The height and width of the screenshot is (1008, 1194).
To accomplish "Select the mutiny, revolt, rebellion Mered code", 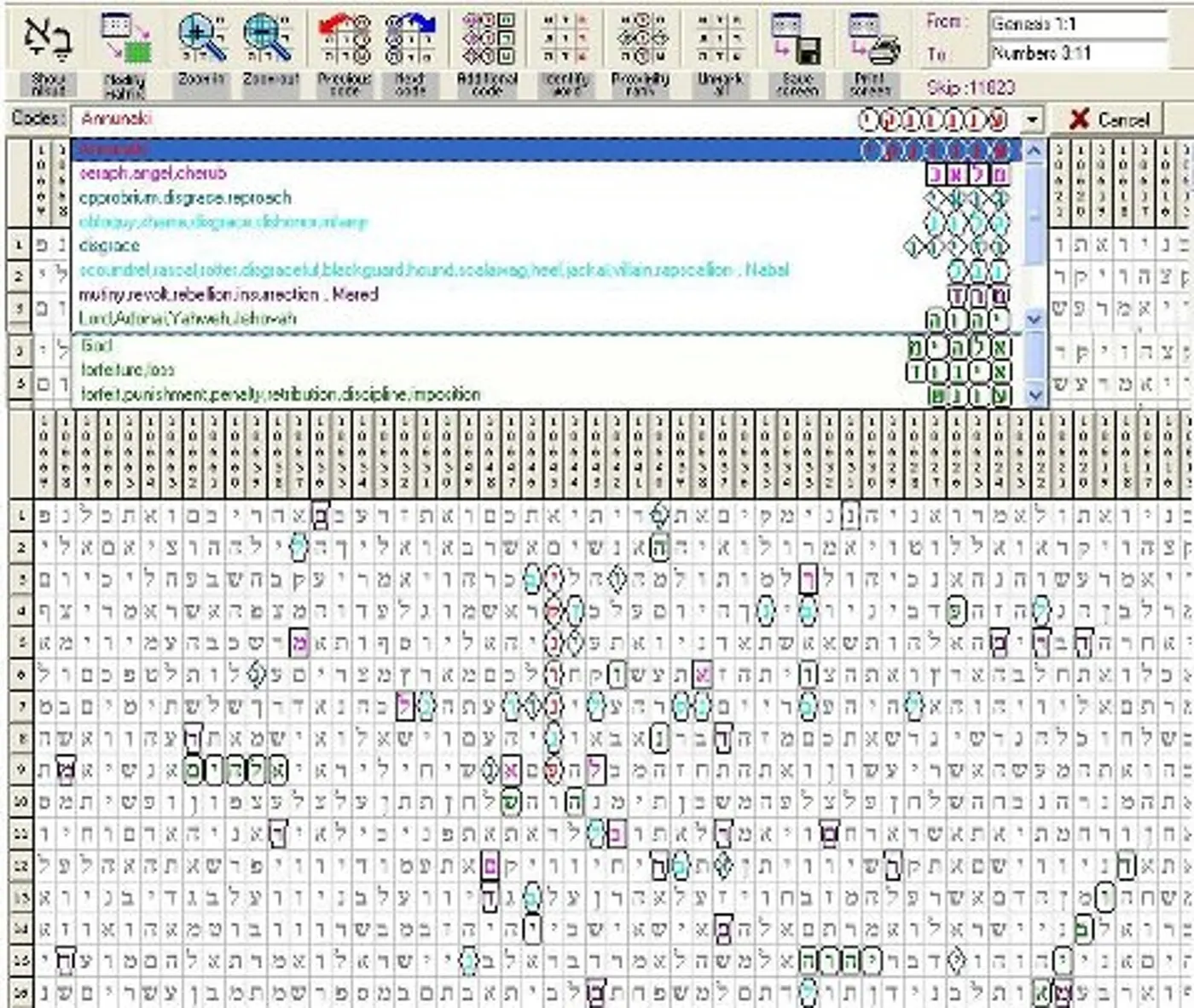I will click(x=547, y=294).
